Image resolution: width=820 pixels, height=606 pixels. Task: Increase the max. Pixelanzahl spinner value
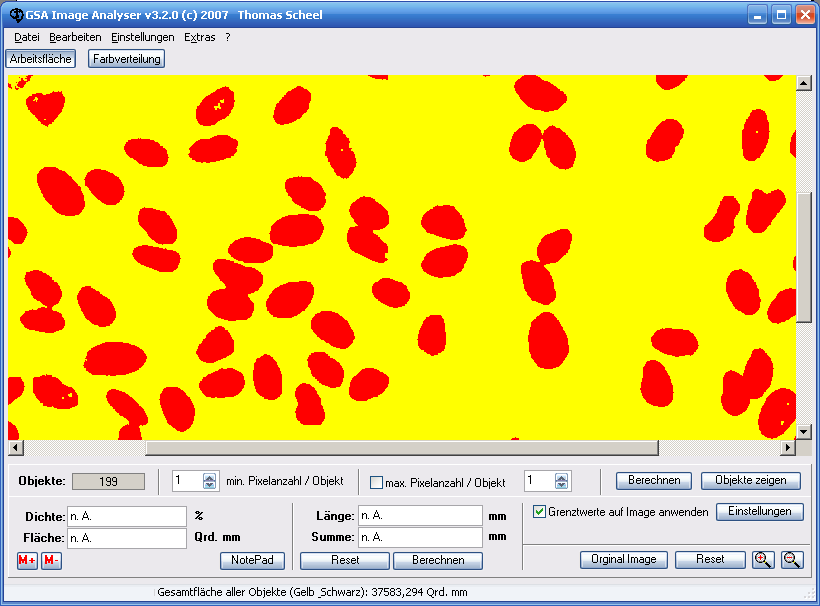562,477
